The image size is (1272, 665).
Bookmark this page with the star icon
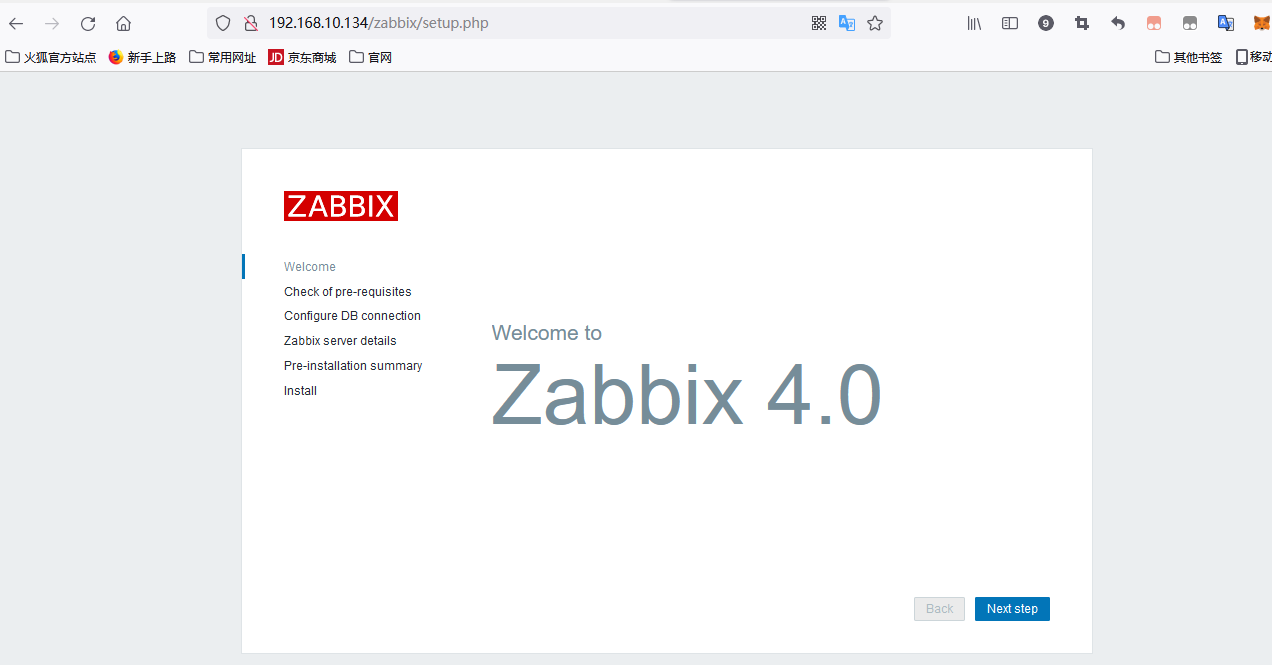875,23
